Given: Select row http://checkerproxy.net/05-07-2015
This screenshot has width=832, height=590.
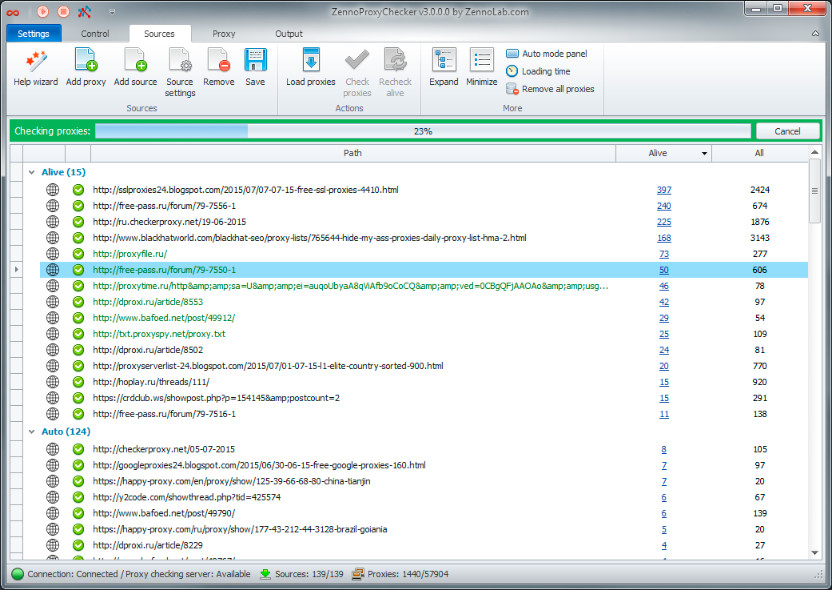Looking at the screenshot, I should [x=424, y=449].
